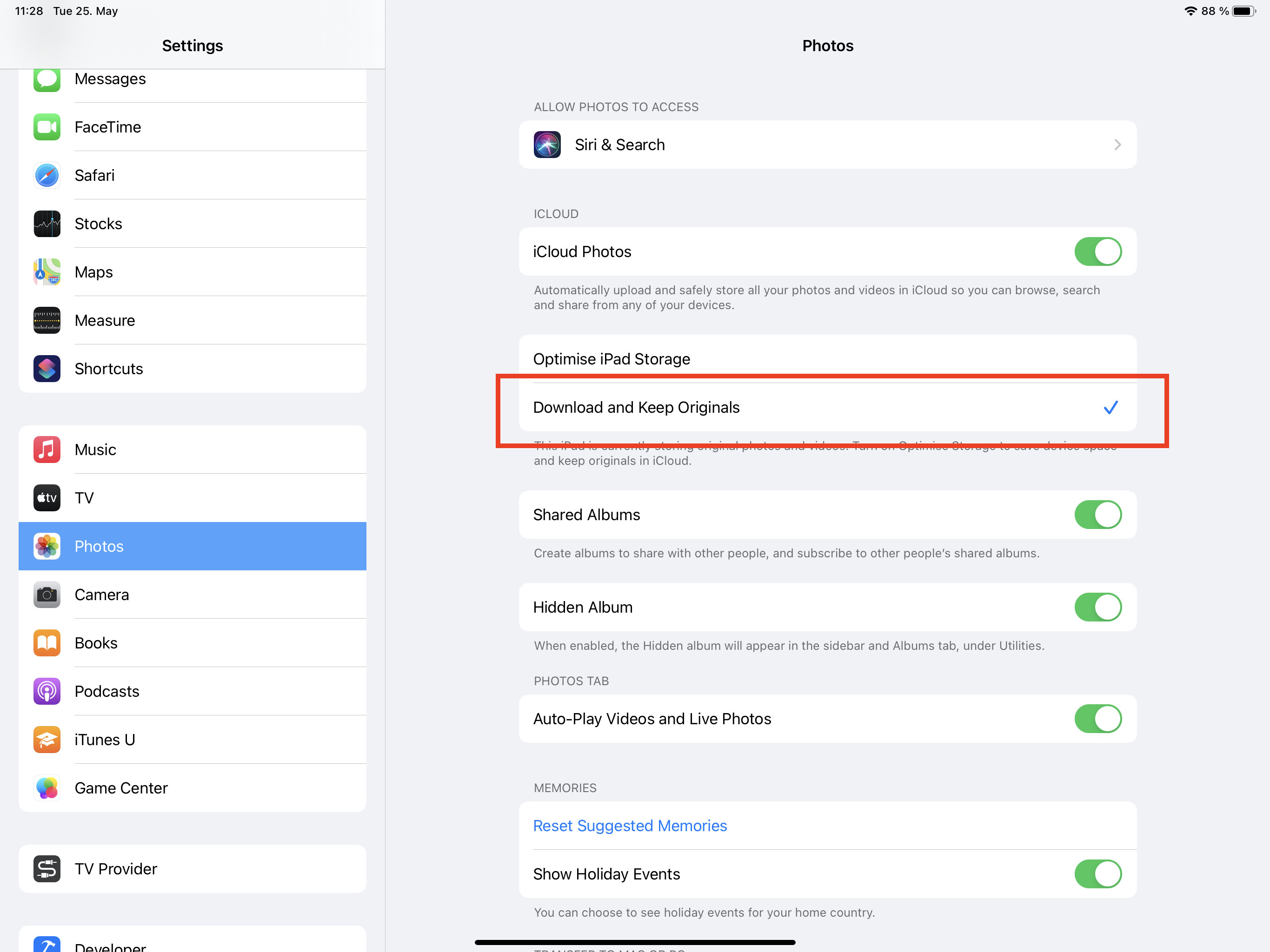Toggle Hidden Album off
Viewport: 1270px width, 952px height.
[1097, 607]
